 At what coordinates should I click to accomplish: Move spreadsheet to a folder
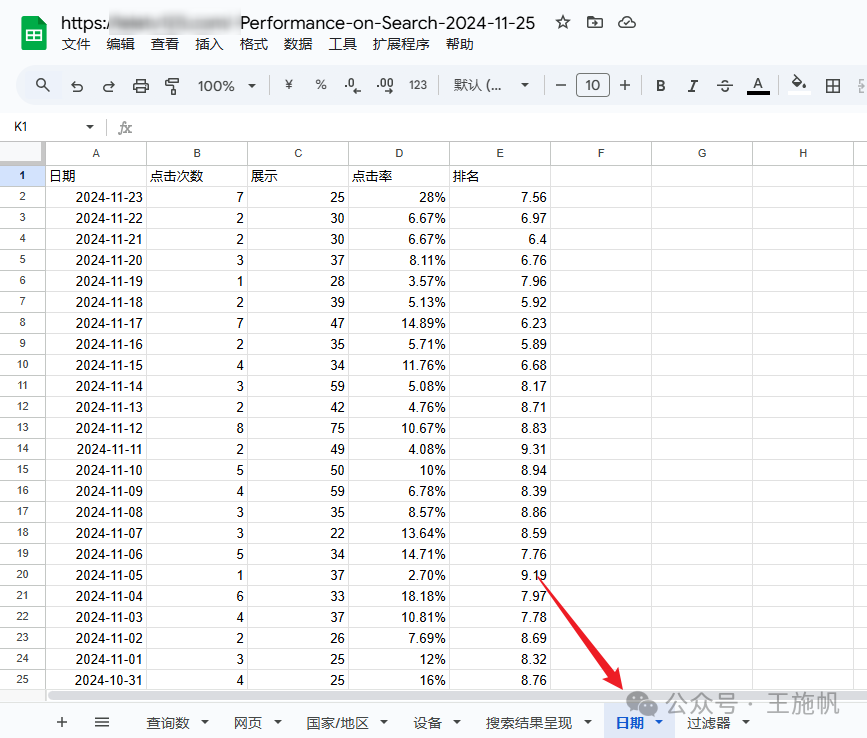pyautogui.click(x=595, y=23)
